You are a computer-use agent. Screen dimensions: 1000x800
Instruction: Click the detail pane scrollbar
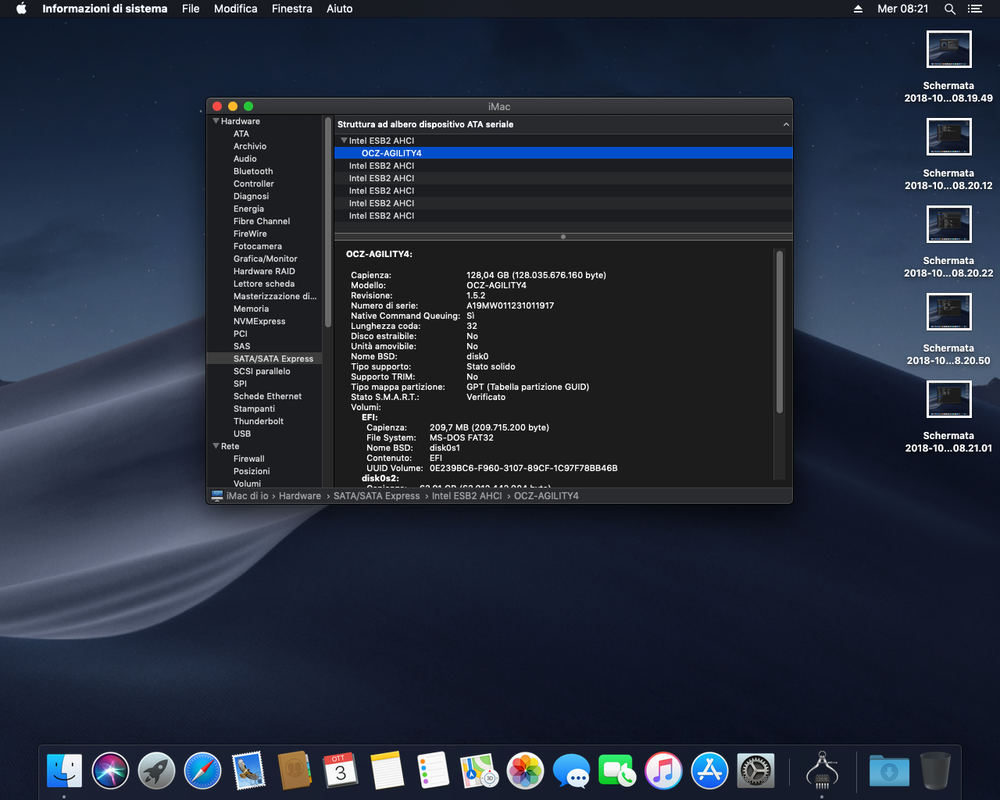779,332
